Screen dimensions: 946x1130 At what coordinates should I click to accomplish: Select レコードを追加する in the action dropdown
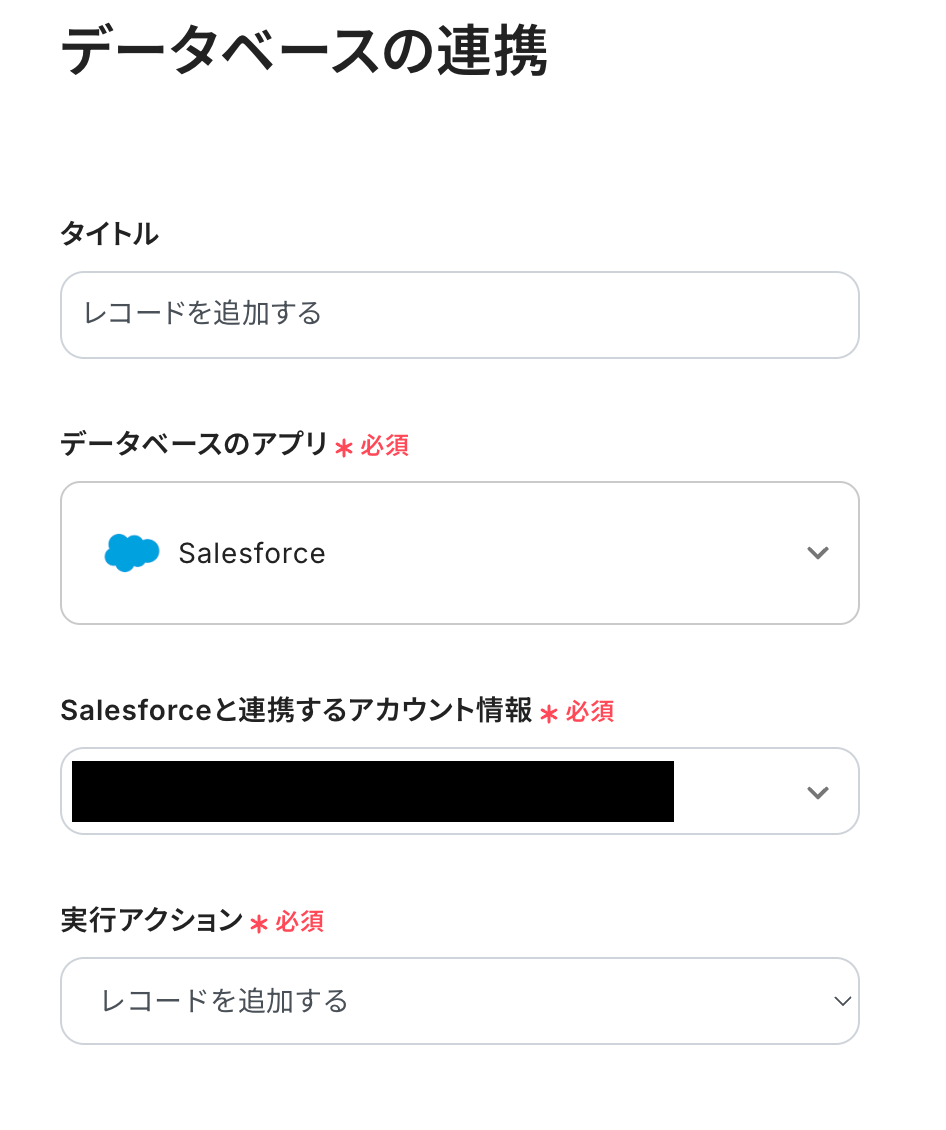pos(225,1001)
